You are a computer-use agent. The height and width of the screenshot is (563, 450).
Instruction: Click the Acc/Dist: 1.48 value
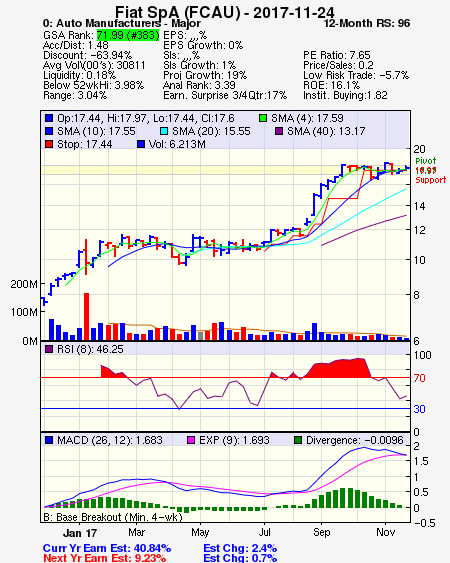[76, 45]
